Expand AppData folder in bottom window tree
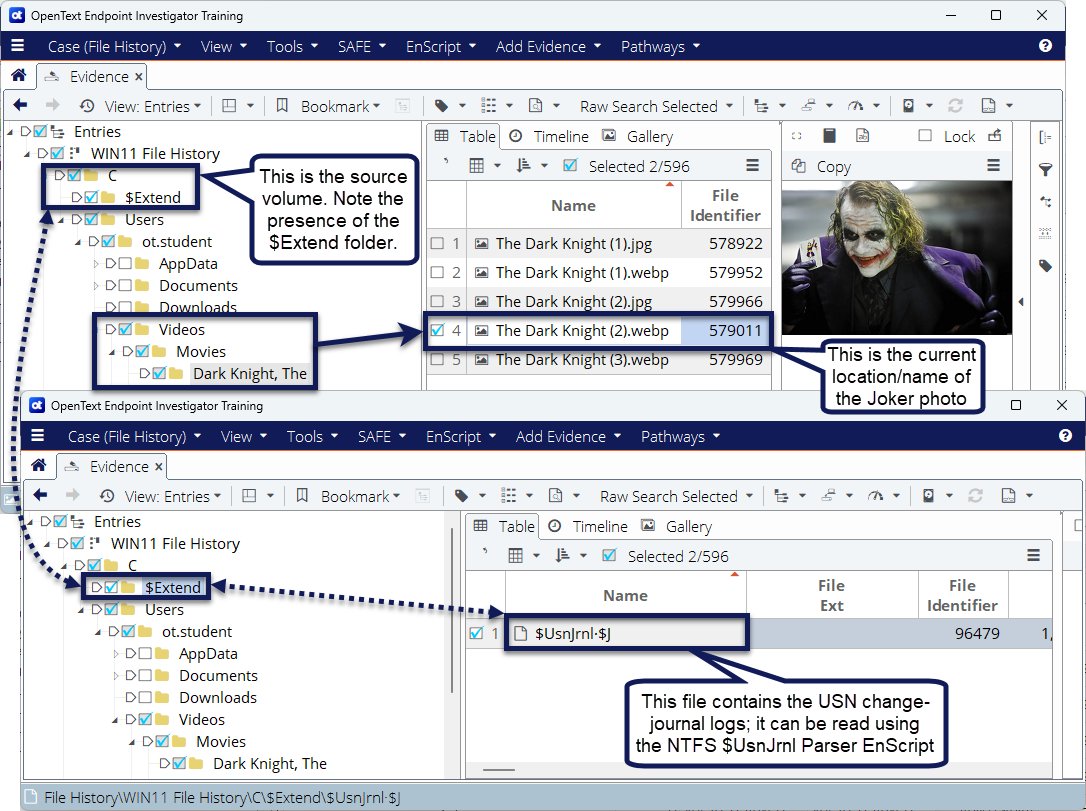The height and width of the screenshot is (811, 1086). point(116,653)
